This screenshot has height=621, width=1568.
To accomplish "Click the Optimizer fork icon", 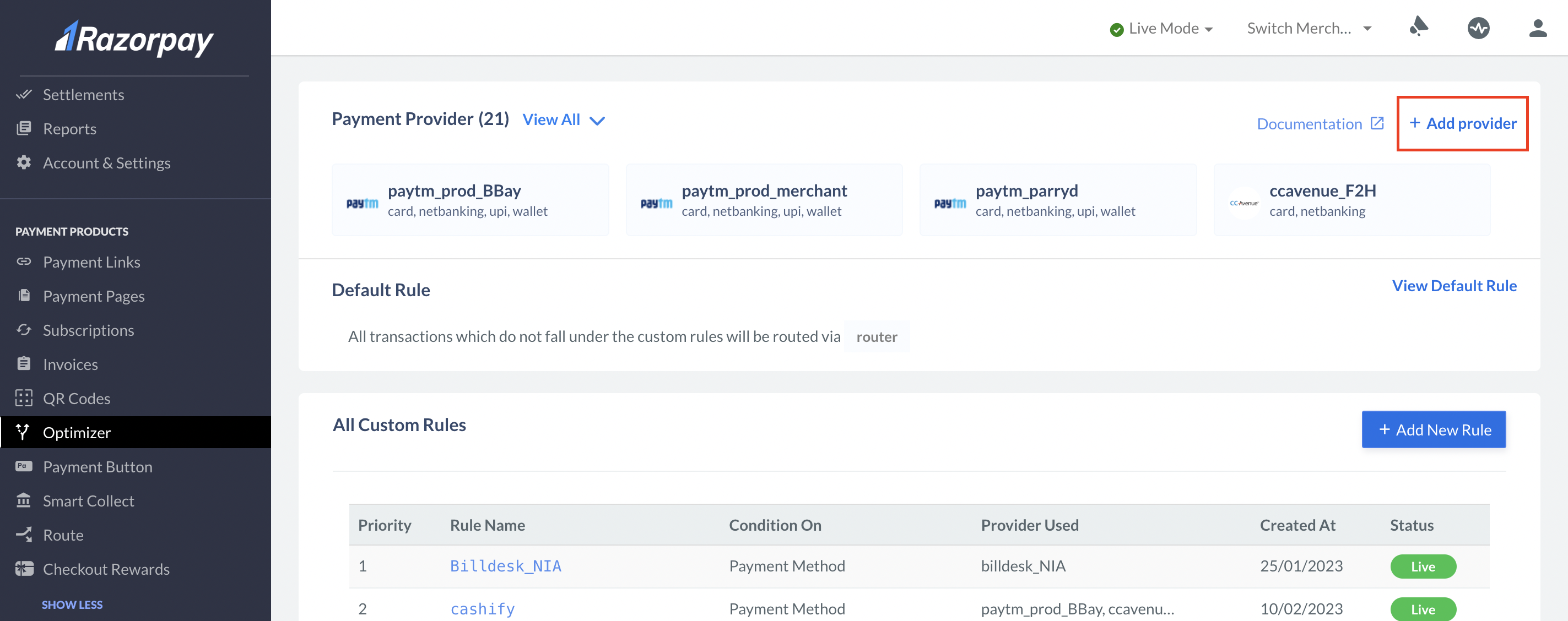I will [23, 432].
